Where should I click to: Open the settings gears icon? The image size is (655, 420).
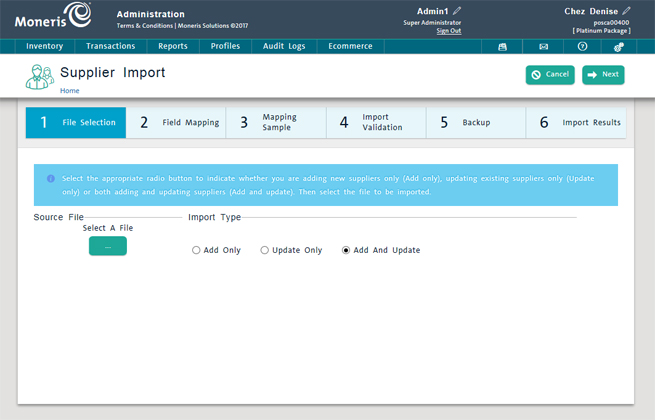pos(619,46)
